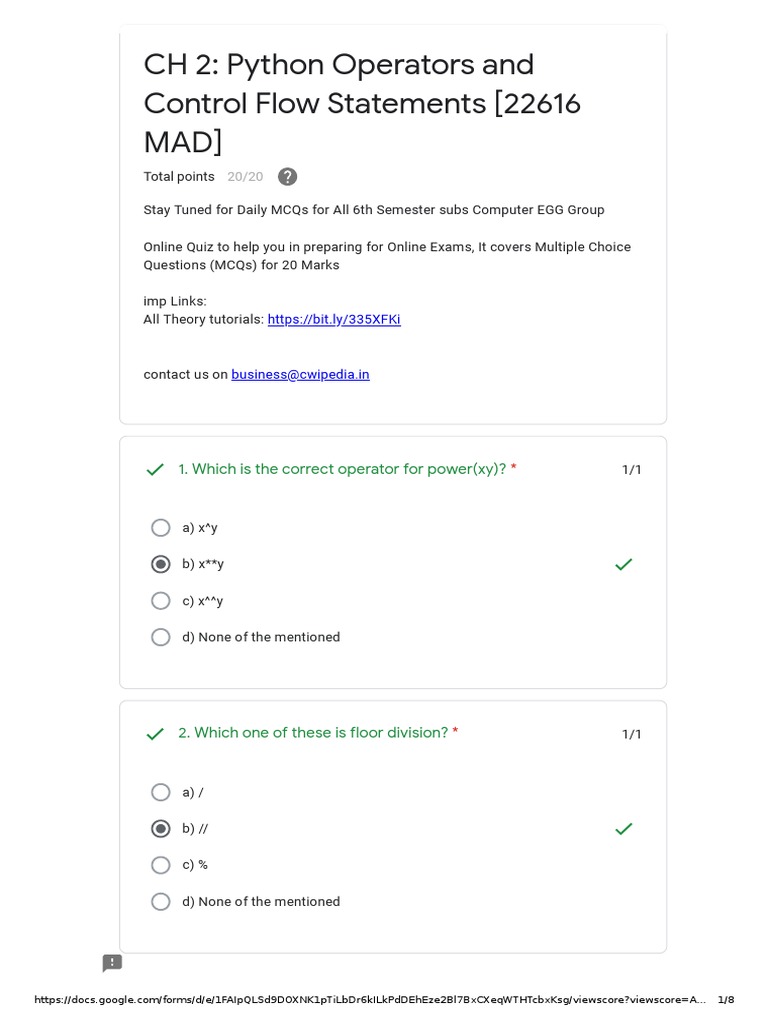Click the correct-answer tick next to // option
The image size is (768, 1024).
tap(623, 829)
